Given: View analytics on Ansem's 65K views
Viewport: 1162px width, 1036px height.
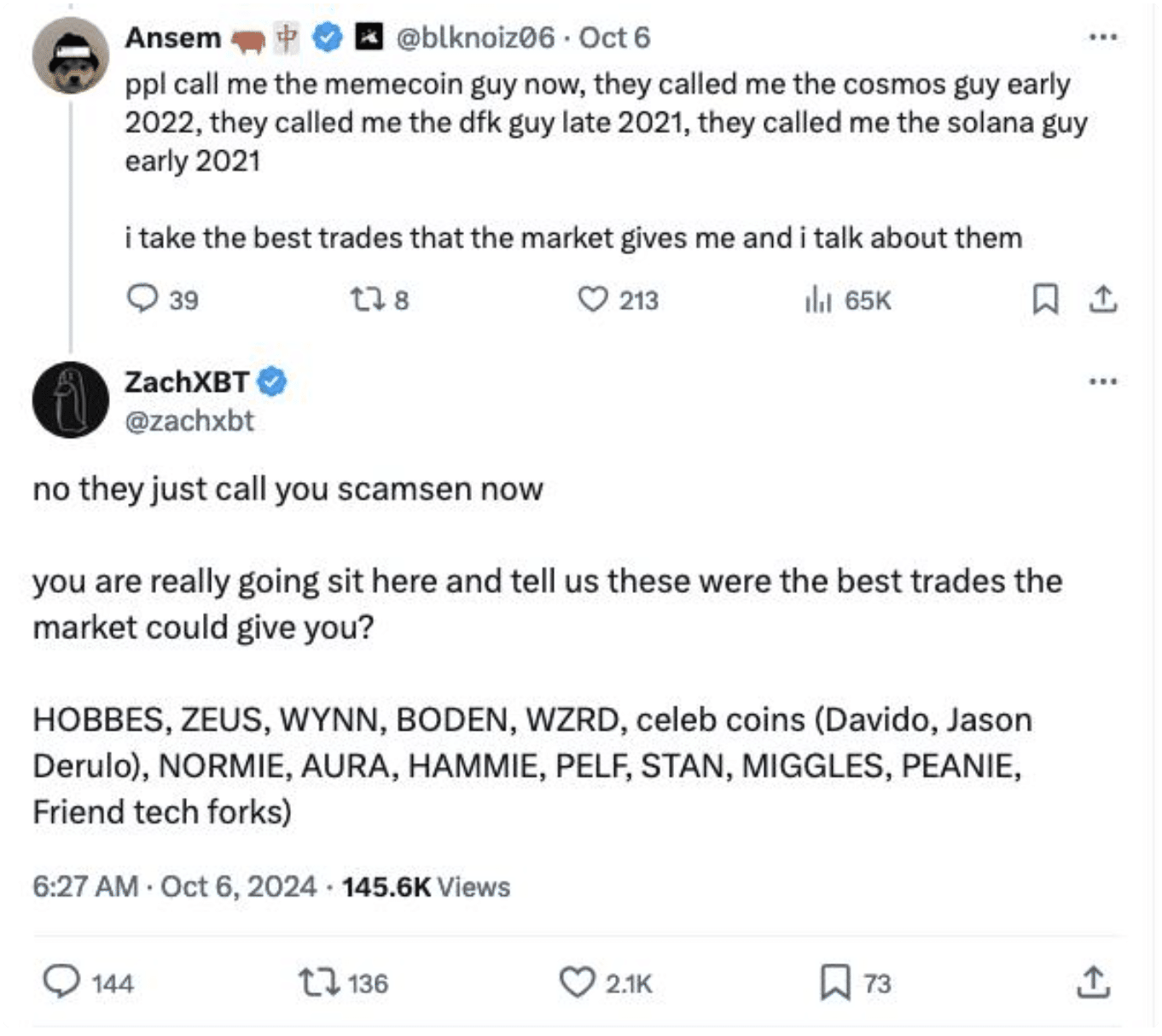Looking at the screenshot, I should click(817, 300).
